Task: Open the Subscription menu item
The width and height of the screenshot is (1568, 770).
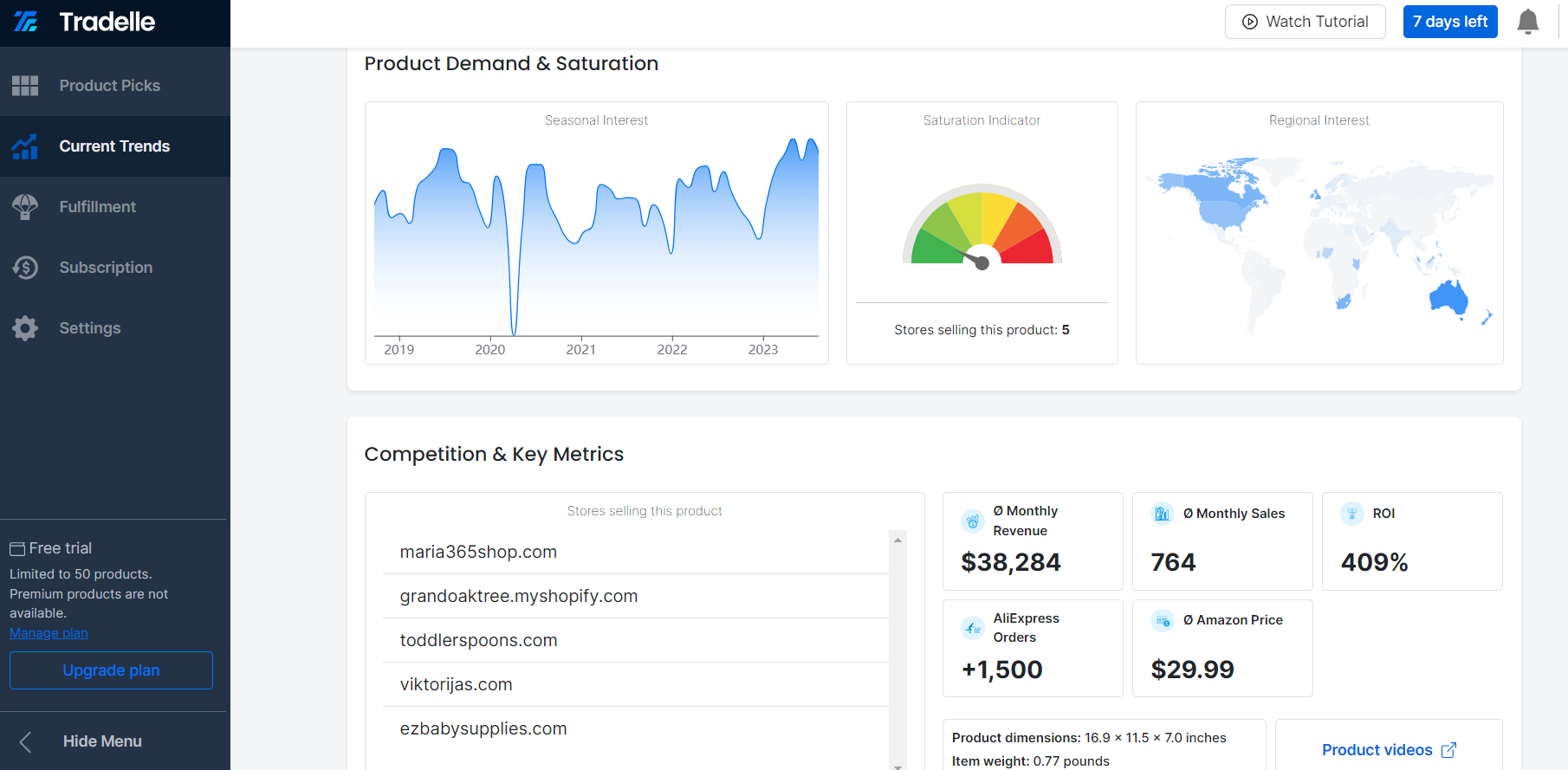Action: 115,268
